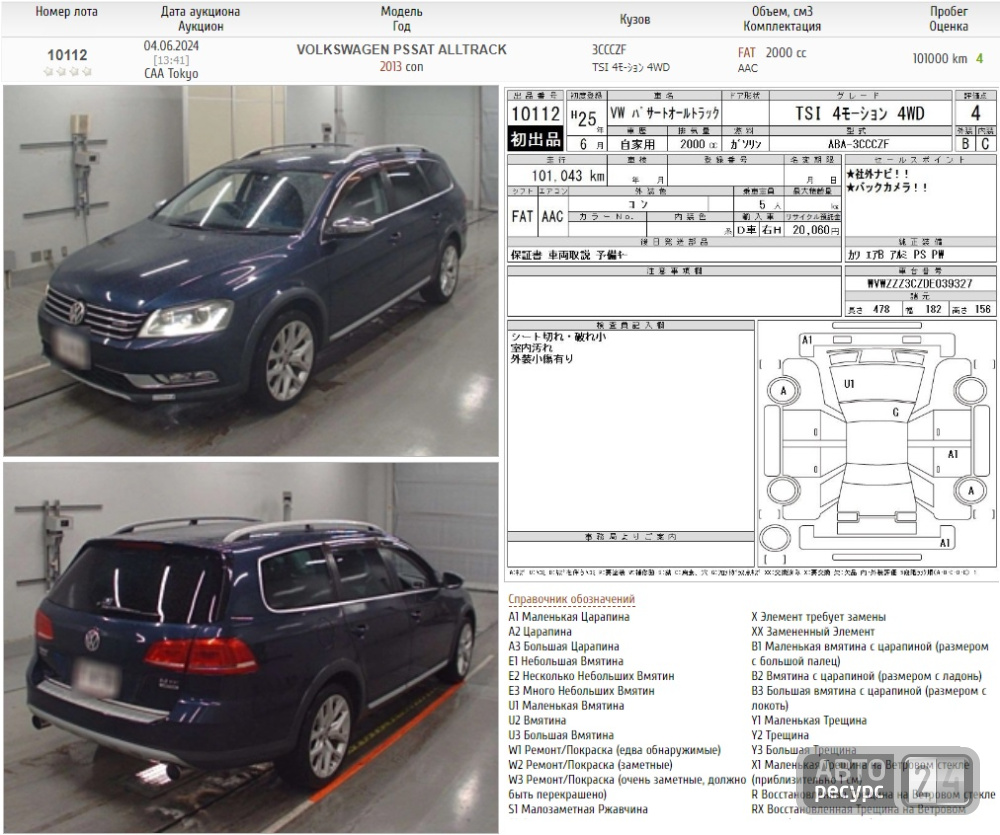Click auction name CAA Tokyo
The height and width of the screenshot is (835, 1000).
click(171, 73)
